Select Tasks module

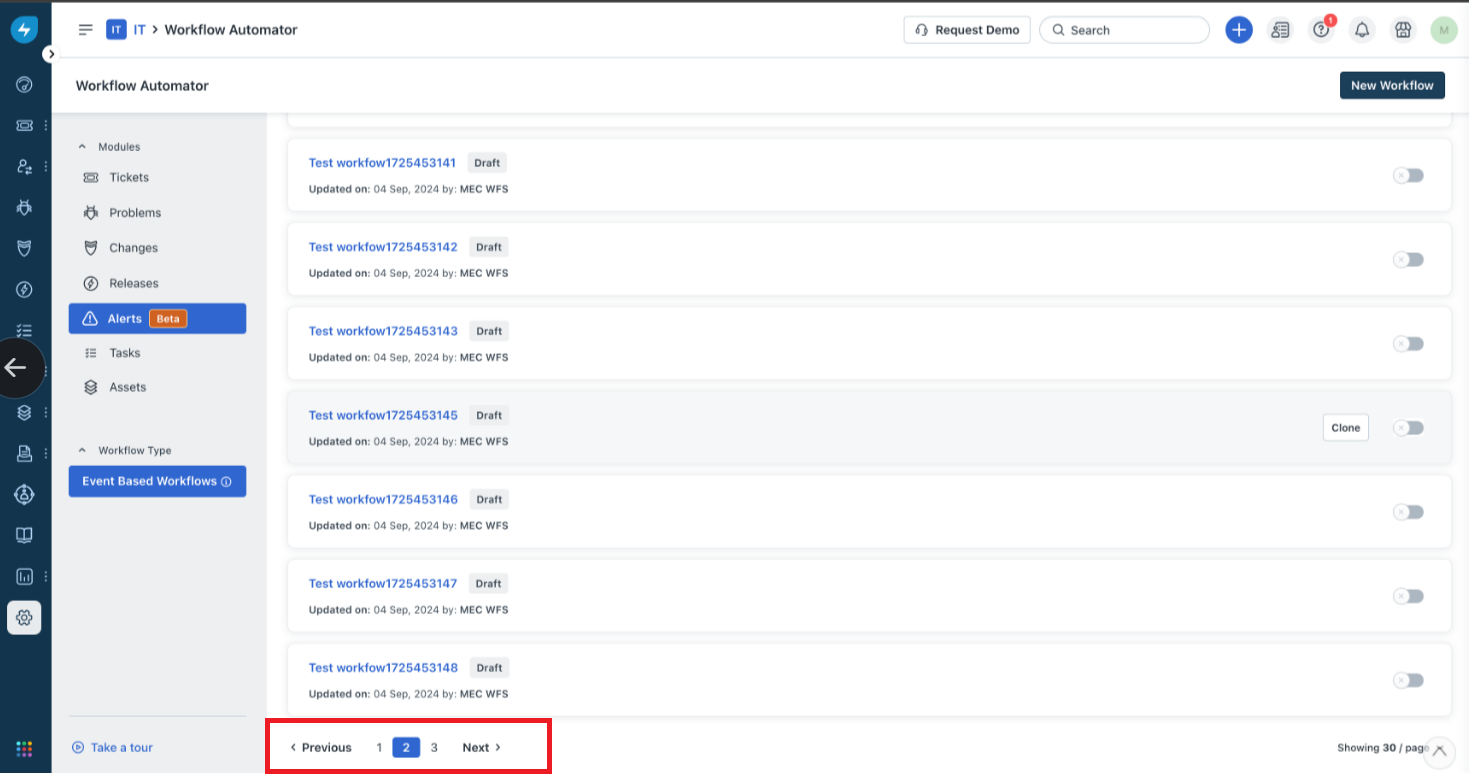pos(157,353)
